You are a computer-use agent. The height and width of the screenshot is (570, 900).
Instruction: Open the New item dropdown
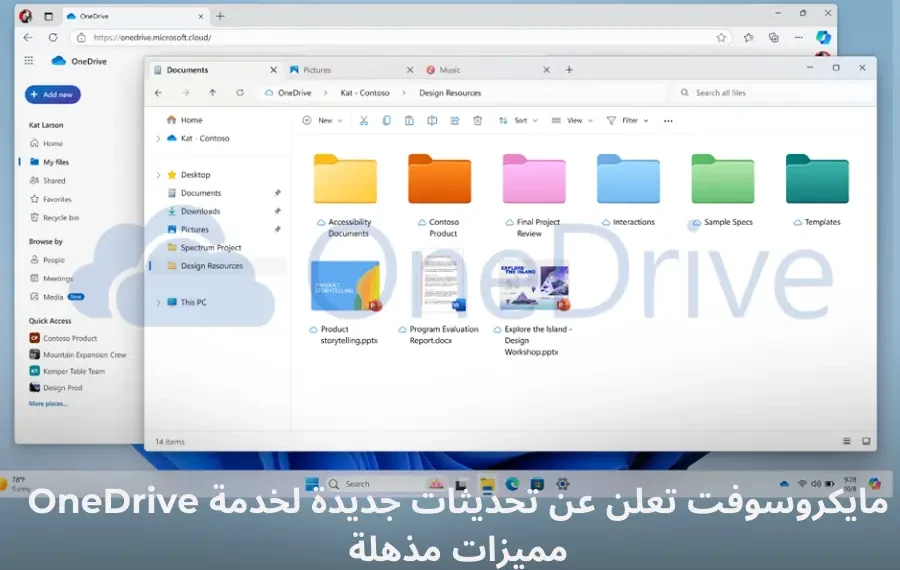pyautogui.click(x=323, y=121)
